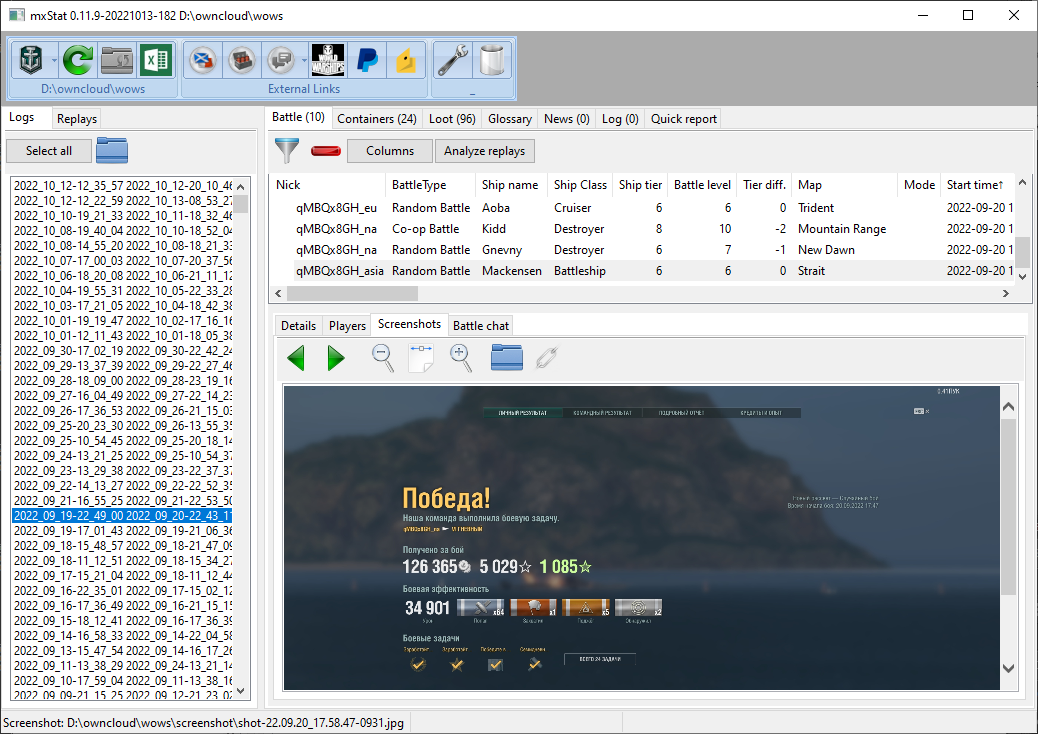Click the Columns button
This screenshot has height=734, width=1038.
point(390,151)
